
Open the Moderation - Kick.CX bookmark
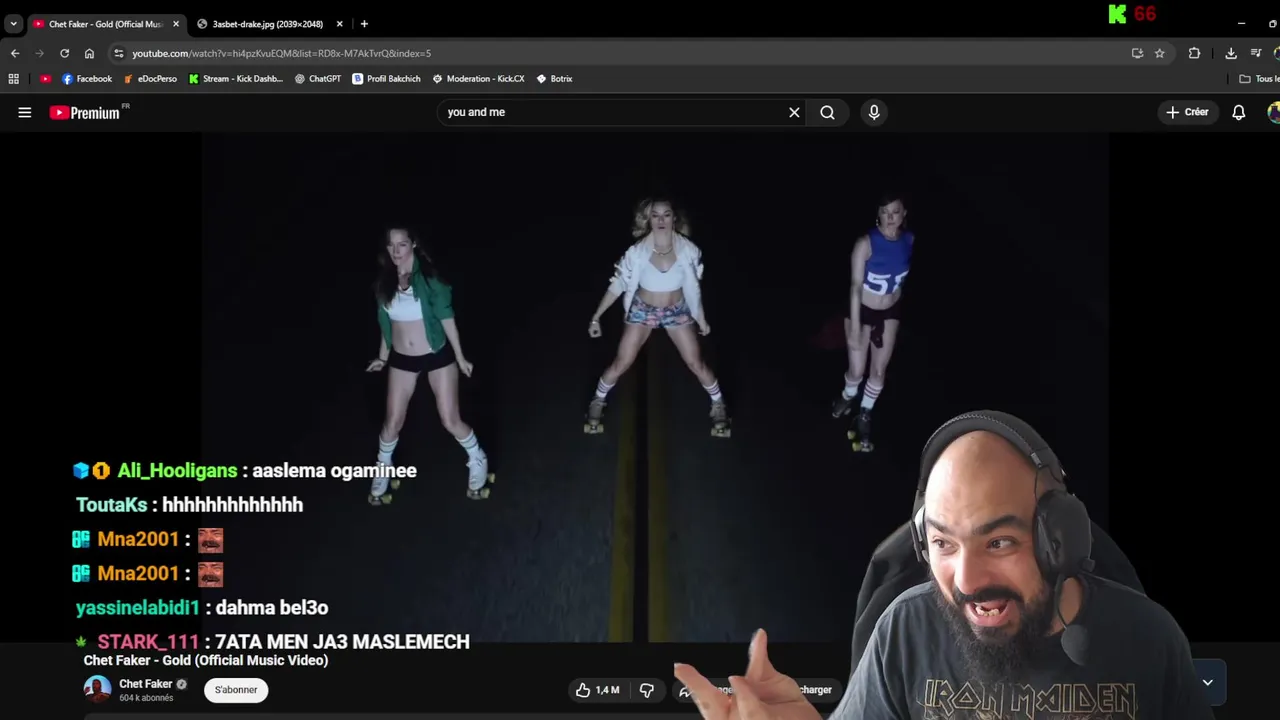478,79
